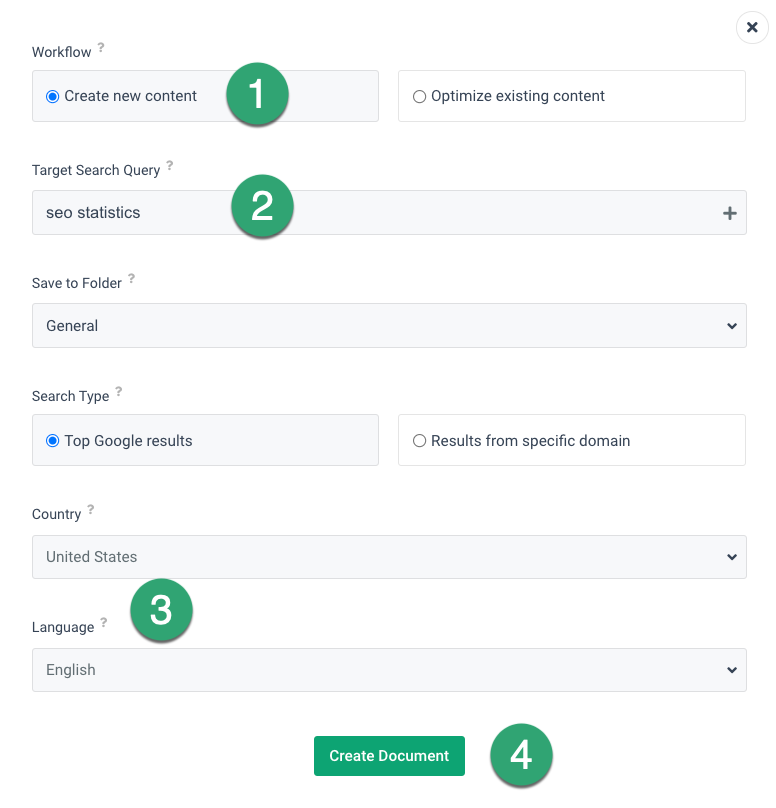776x808 pixels.
Task: Open the English language dropdown
Action: pyautogui.click(x=389, y=670)
